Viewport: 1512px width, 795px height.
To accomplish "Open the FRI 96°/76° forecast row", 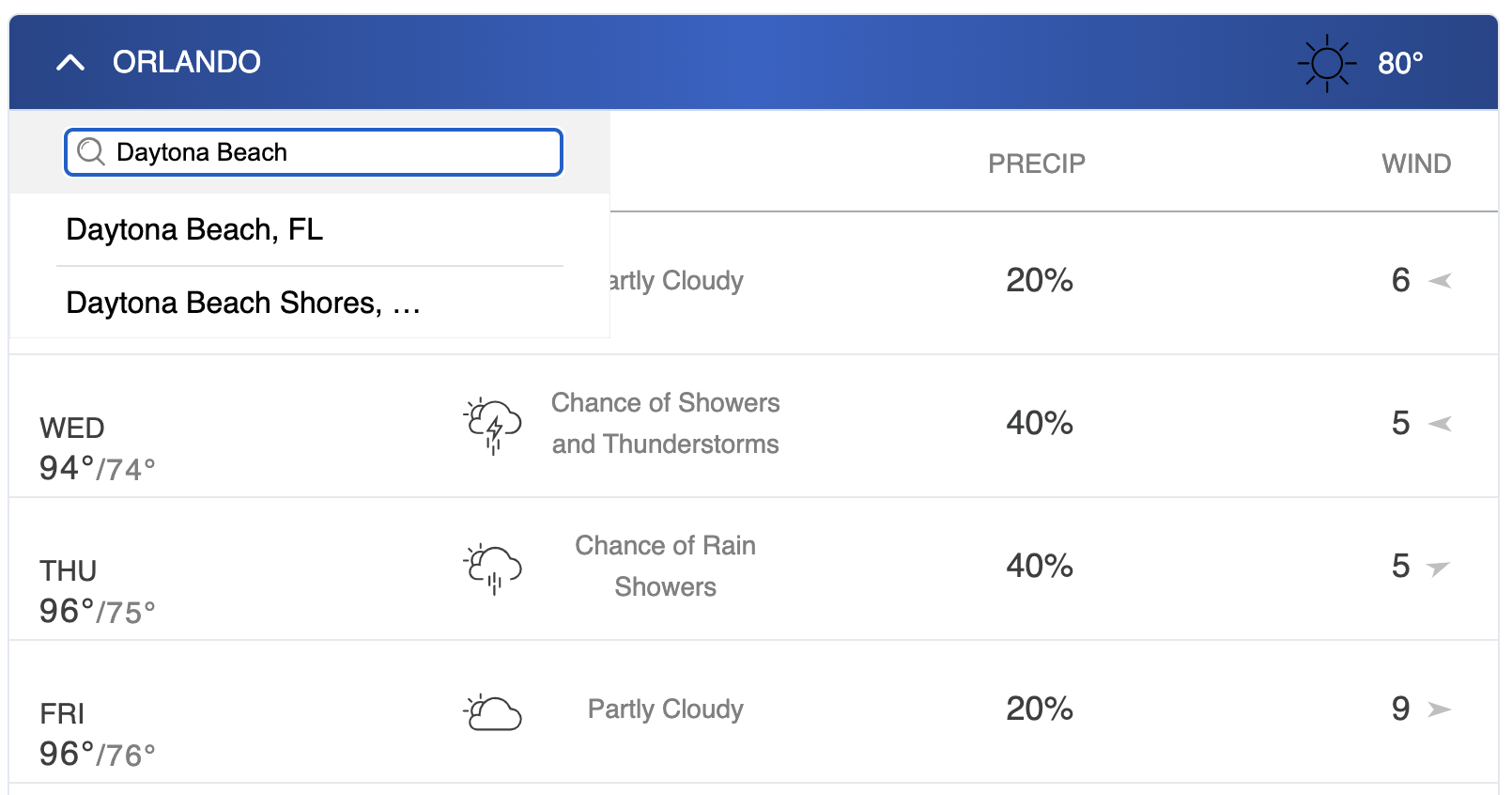I will pos(753,711).
